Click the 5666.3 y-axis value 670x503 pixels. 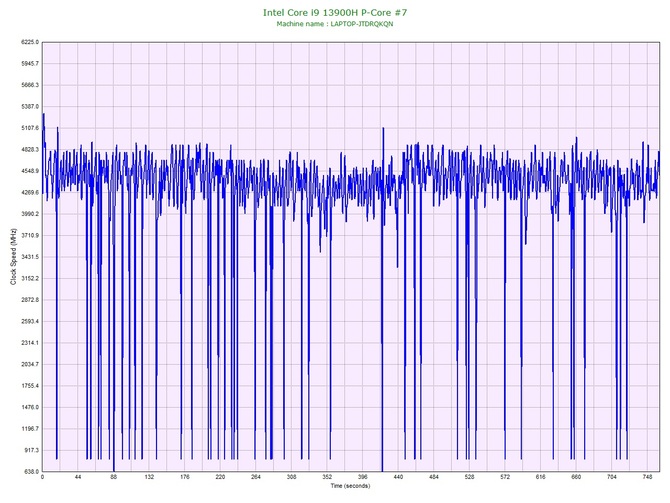[30, 85]
